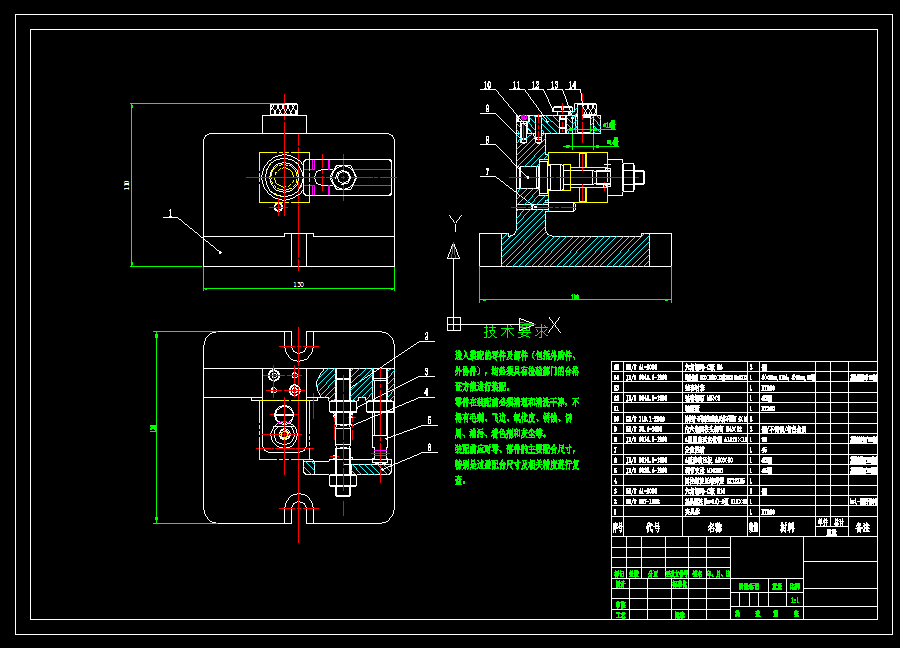Select the 备注 column header cell

pos(863,527)
